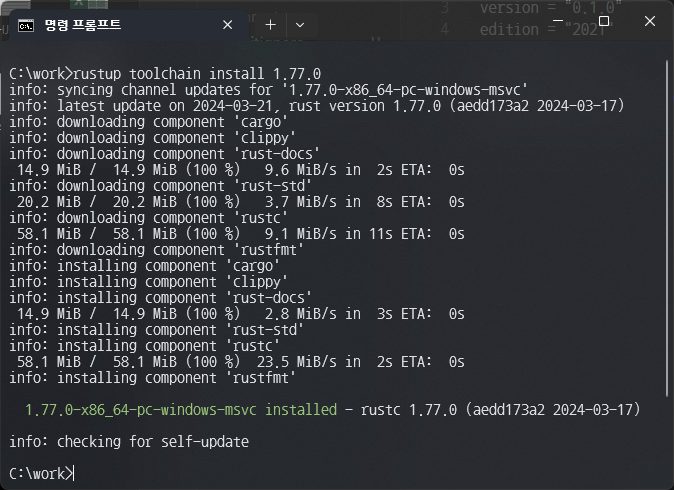Image resolution: width=674 pixels, height=490 pixels.
Task: Click "installing component 'rustc'" line
Action: [x=144, y=346]
